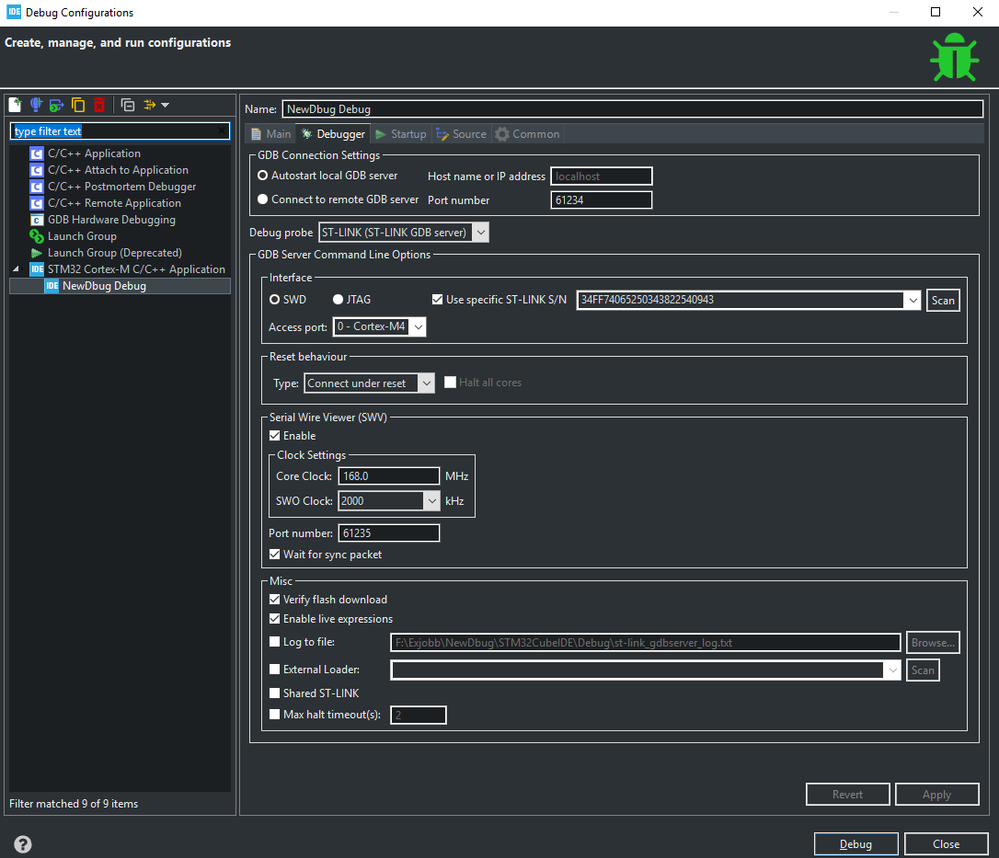999x858 pixels.
Task: Open the Startup tab
Action: tap(401, 134)
